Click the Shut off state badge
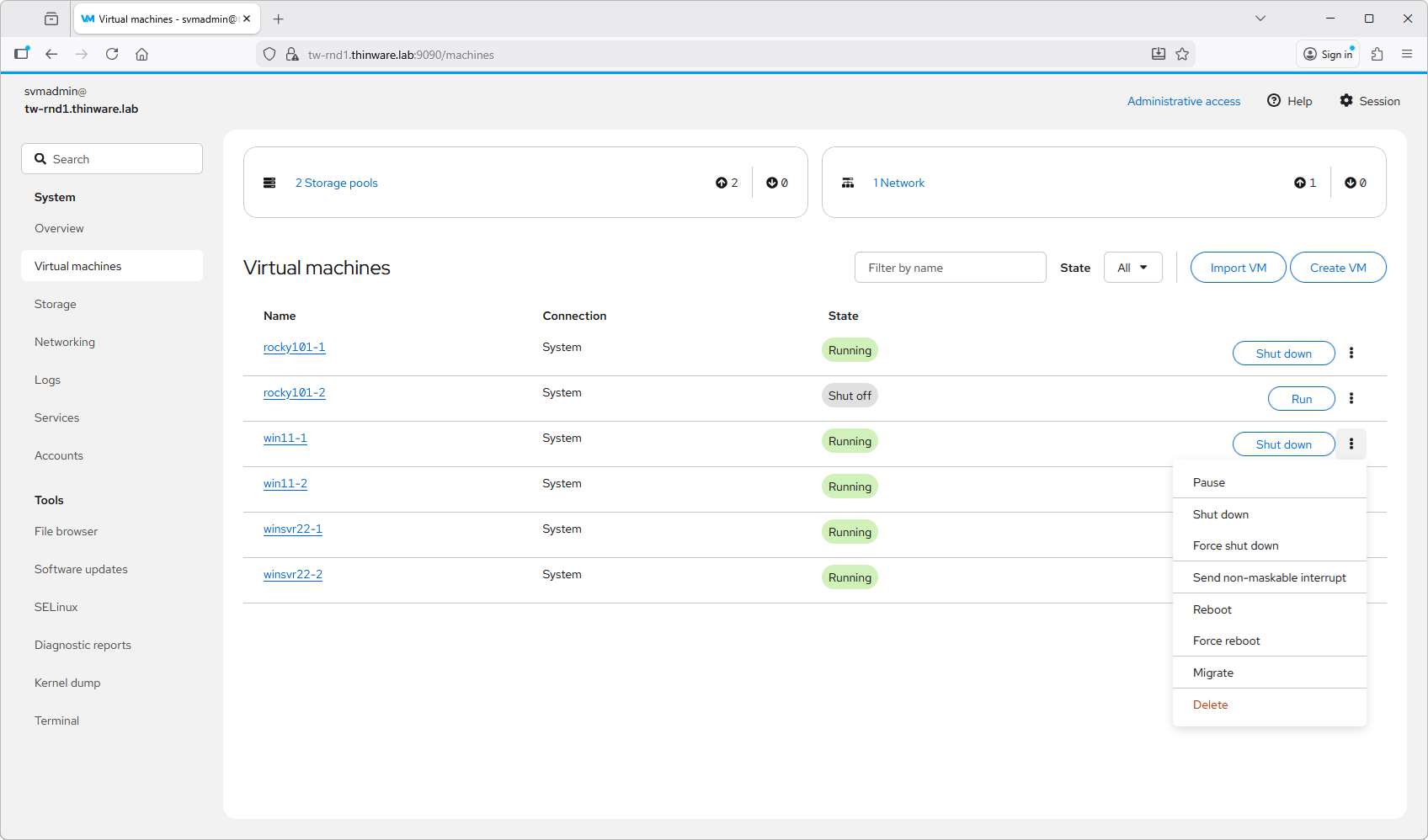 coord(850,396)
